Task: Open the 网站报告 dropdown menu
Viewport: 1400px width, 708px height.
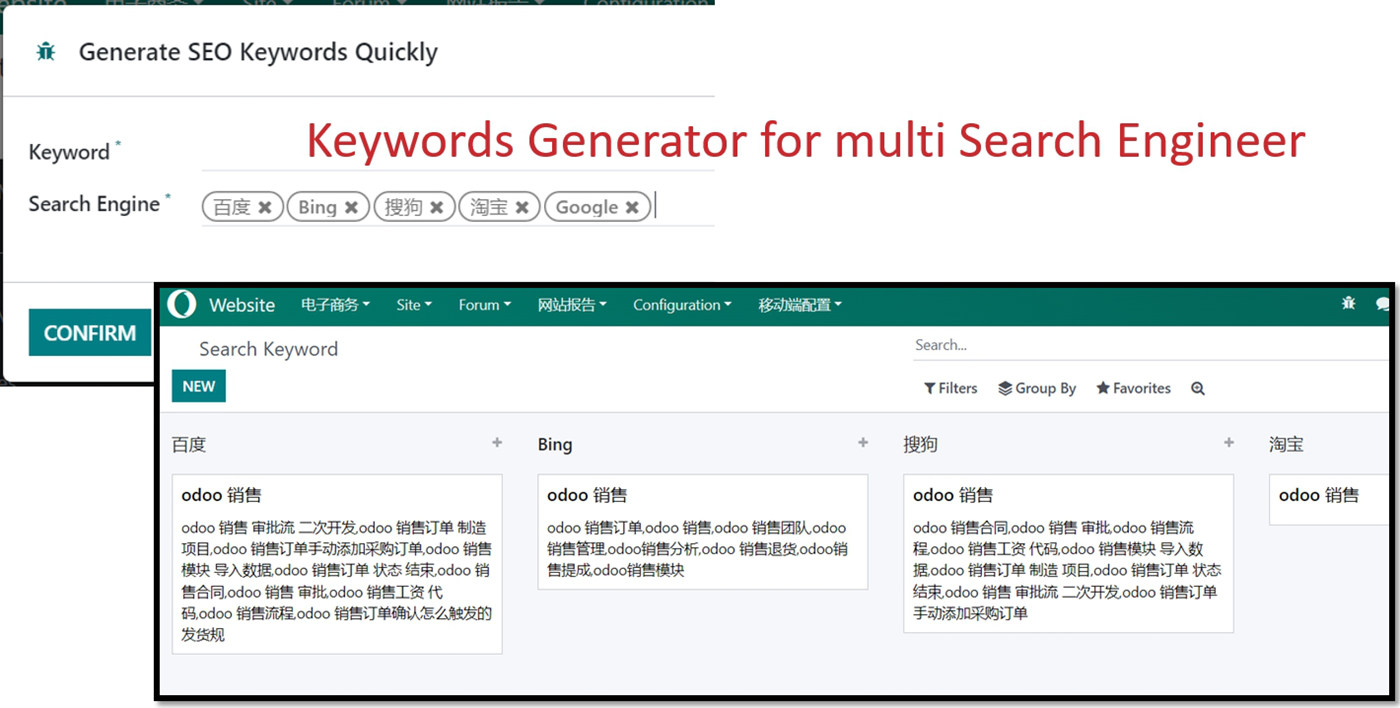Action: (572, 305)
